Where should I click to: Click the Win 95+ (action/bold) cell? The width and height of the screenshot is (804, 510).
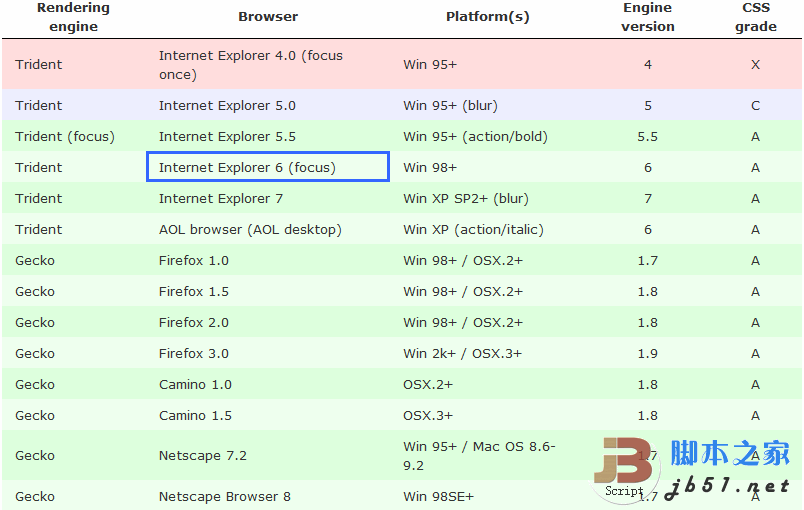[488, 136]
